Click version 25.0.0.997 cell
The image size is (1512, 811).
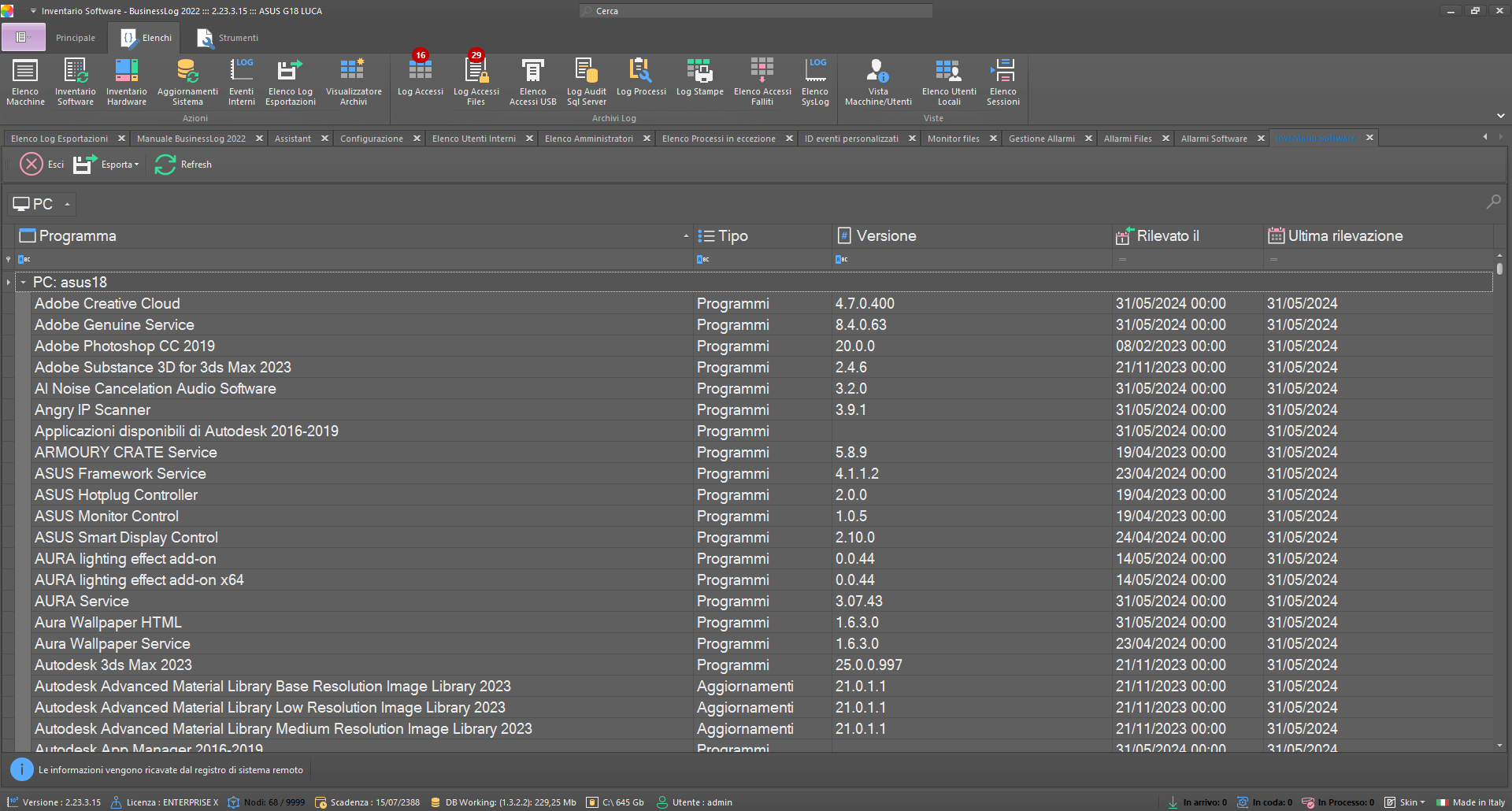coord(972,665)
